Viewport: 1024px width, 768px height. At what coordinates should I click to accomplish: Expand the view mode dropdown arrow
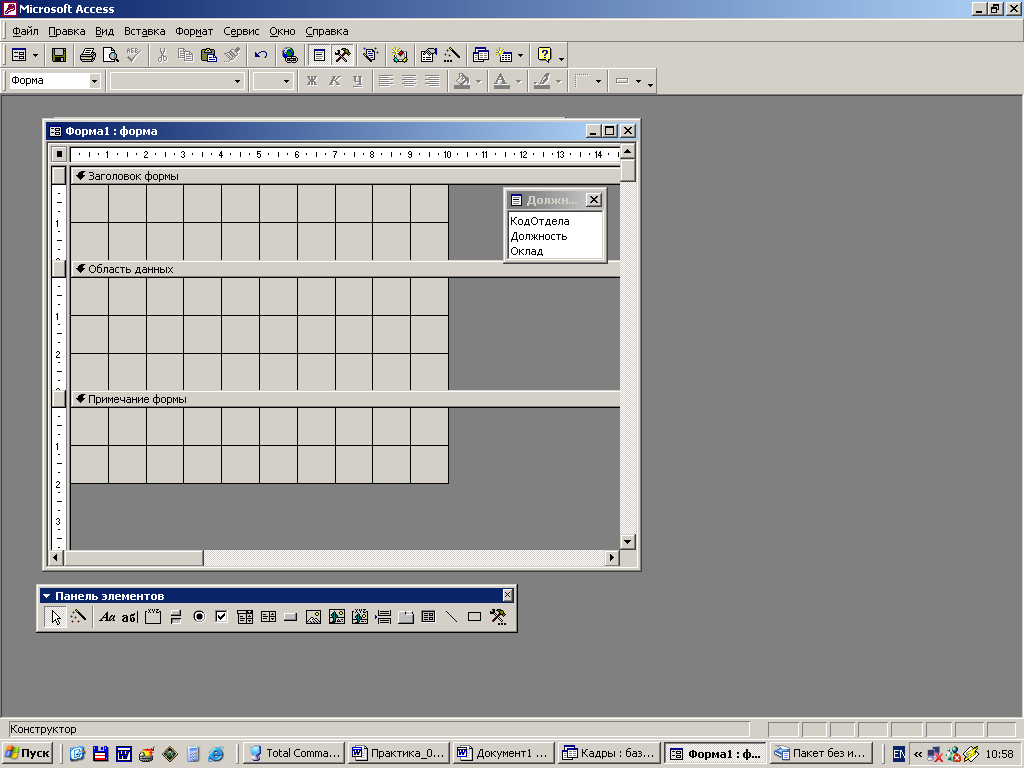pos(35,56)
